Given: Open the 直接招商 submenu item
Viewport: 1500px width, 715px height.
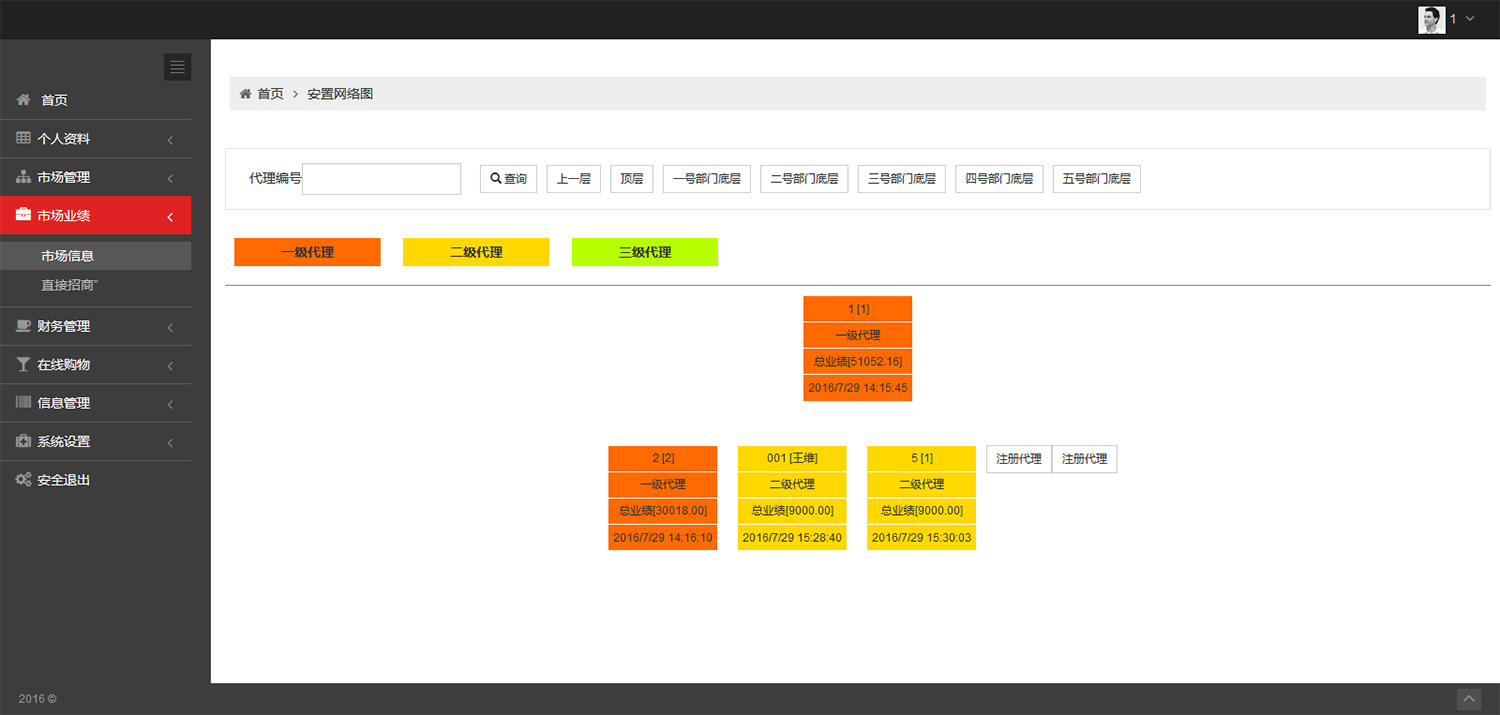Looking at the screenshot, I should [x=69, y=285].
